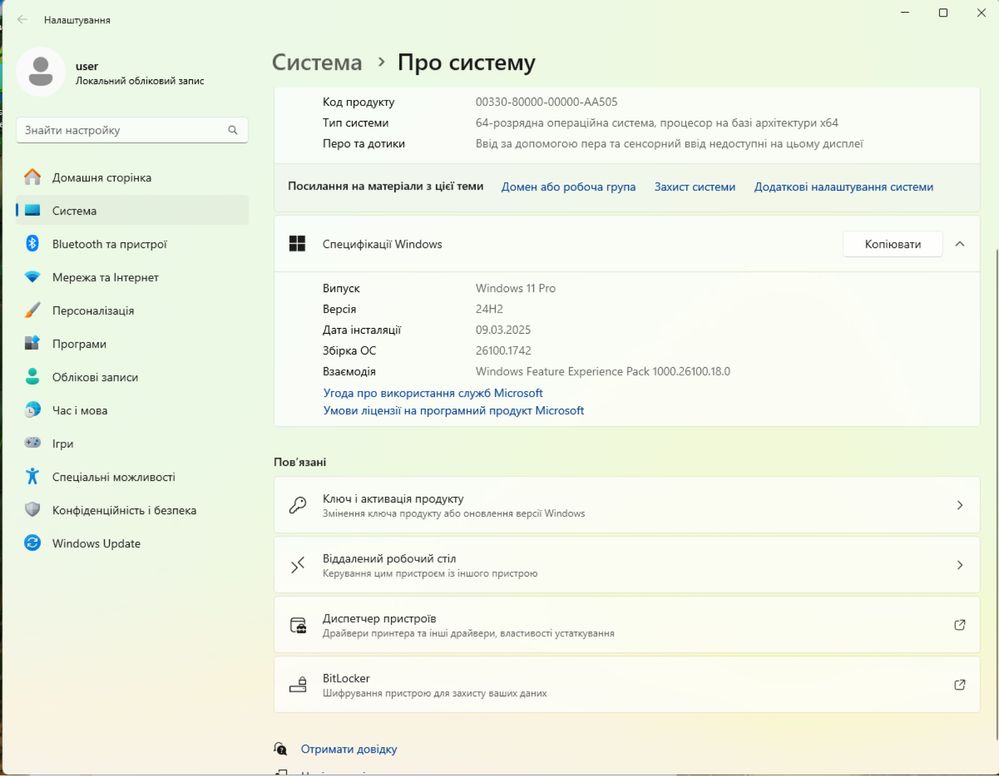
Task: Click the key icon for product activation
Action: pos(298,505)
